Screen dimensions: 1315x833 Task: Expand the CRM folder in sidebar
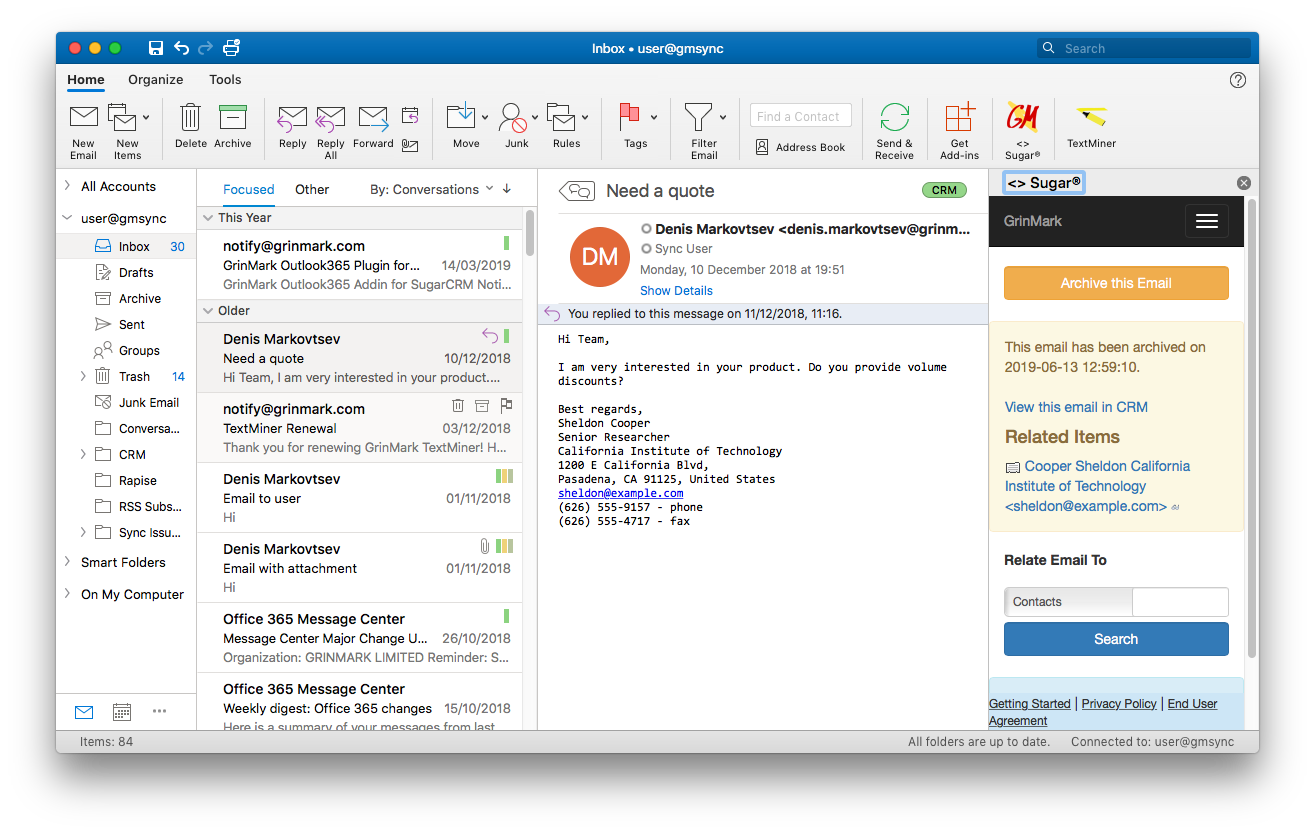[83, 454]
